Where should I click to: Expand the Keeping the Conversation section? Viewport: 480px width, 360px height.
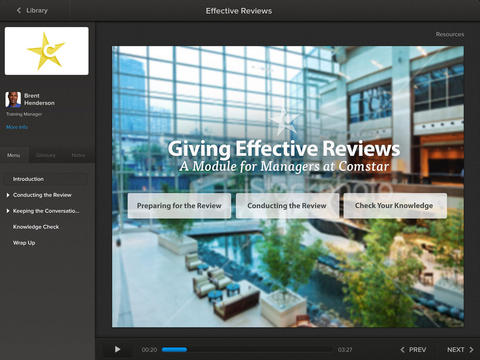pyautogui.click(x=8, y=211)
